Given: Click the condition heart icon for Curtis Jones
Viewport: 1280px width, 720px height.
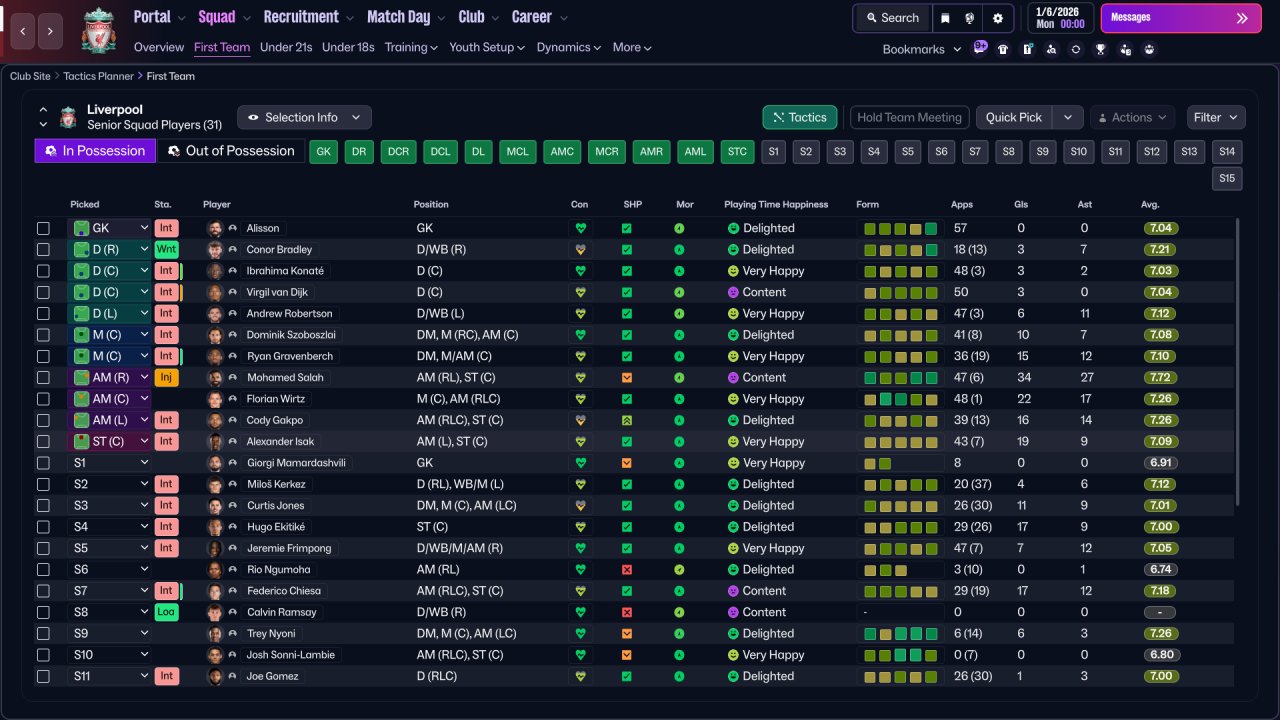Looking at the screenshot, I should coord(580,506).
